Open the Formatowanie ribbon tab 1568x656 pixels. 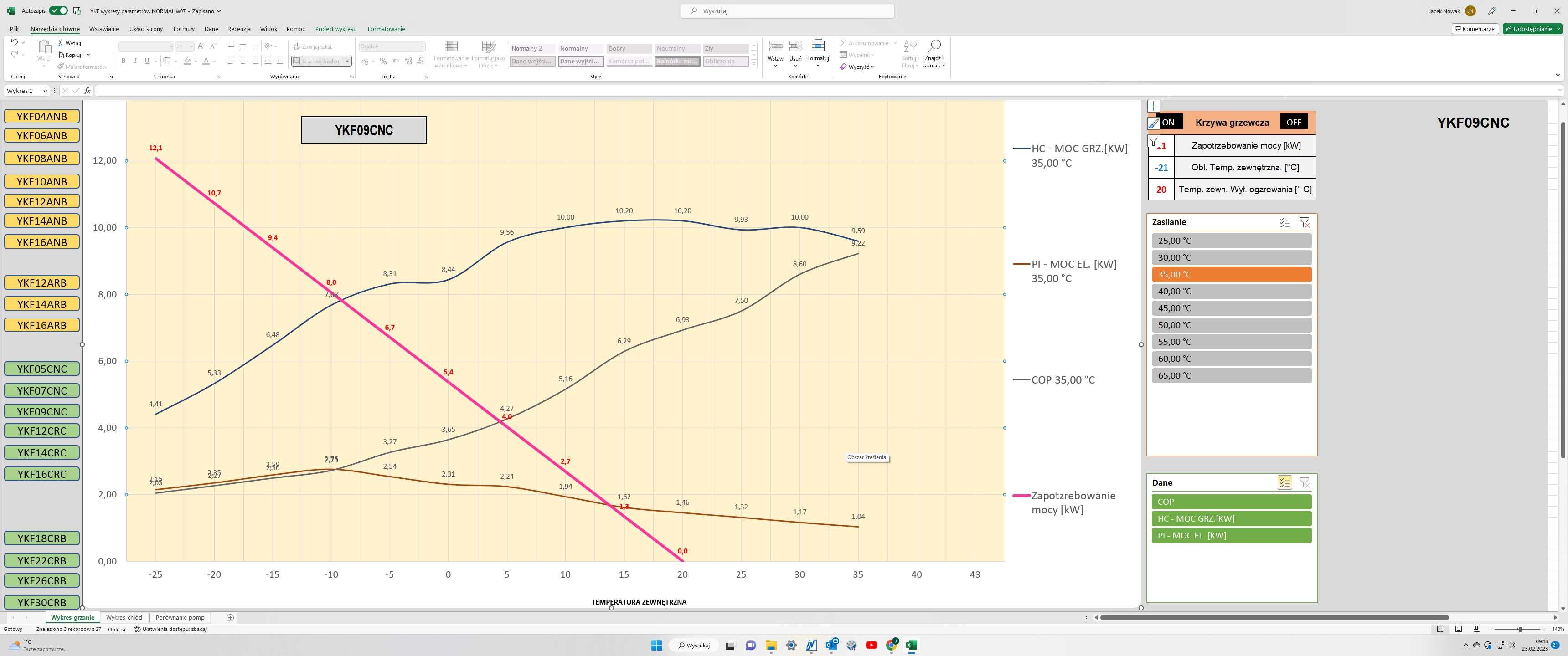click(x=386, y=29)
